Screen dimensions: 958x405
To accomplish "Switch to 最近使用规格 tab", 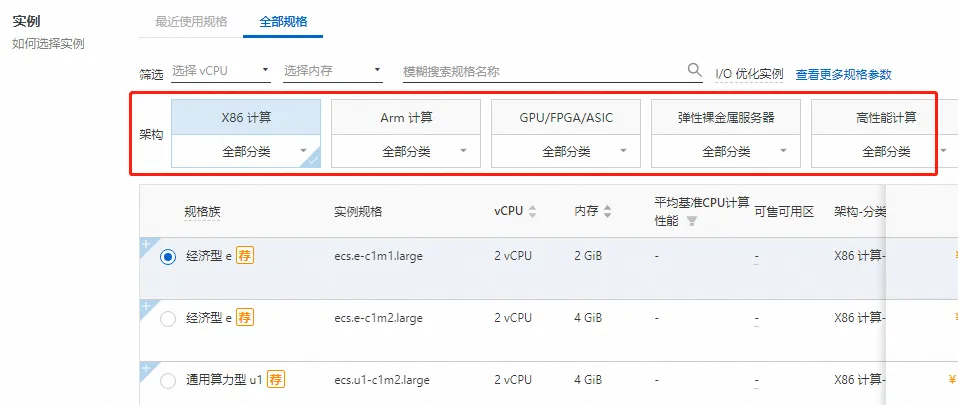I will click(191, 21).
